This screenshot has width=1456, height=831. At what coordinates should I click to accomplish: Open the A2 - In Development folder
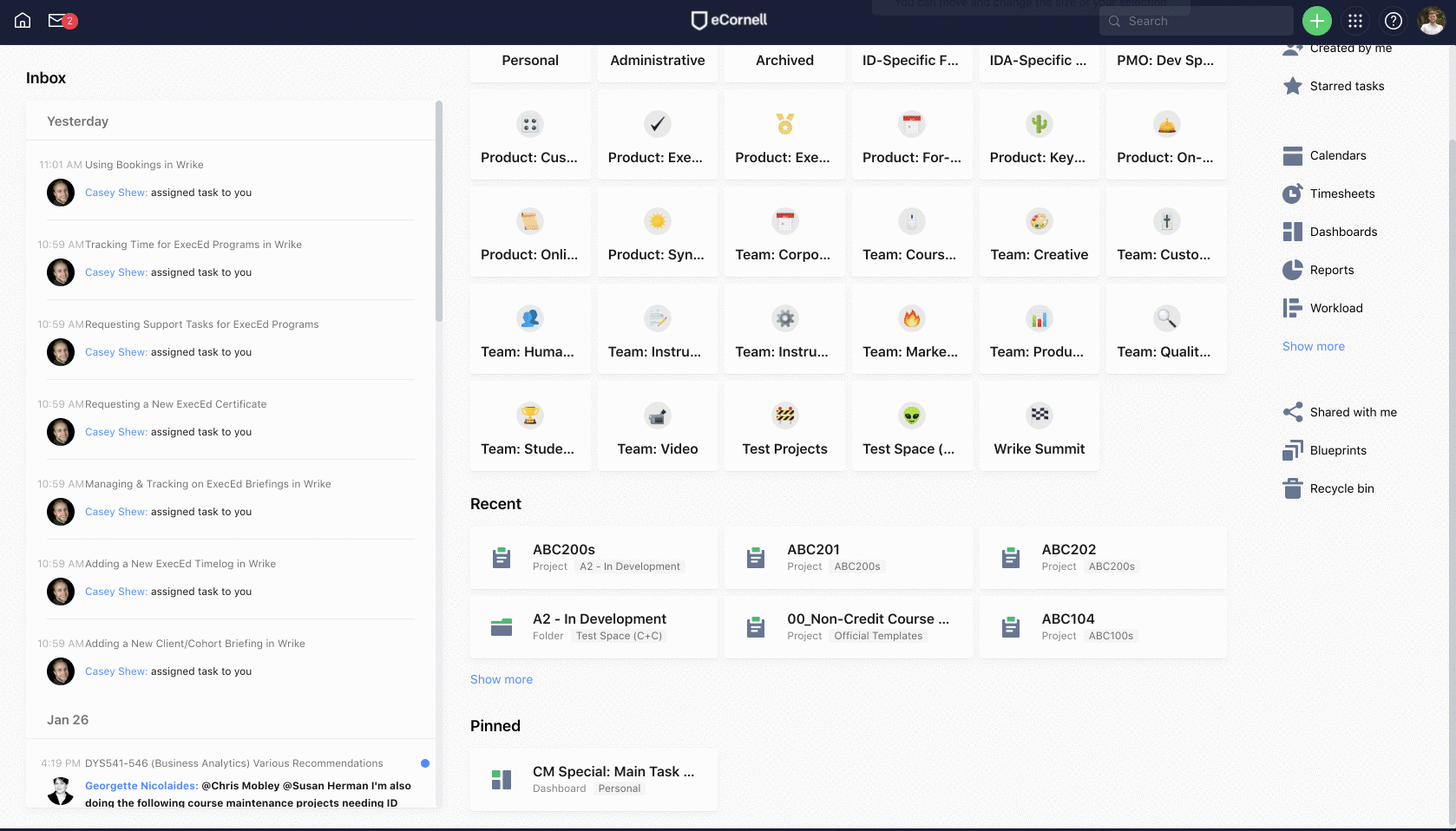[x=594, y=627]
